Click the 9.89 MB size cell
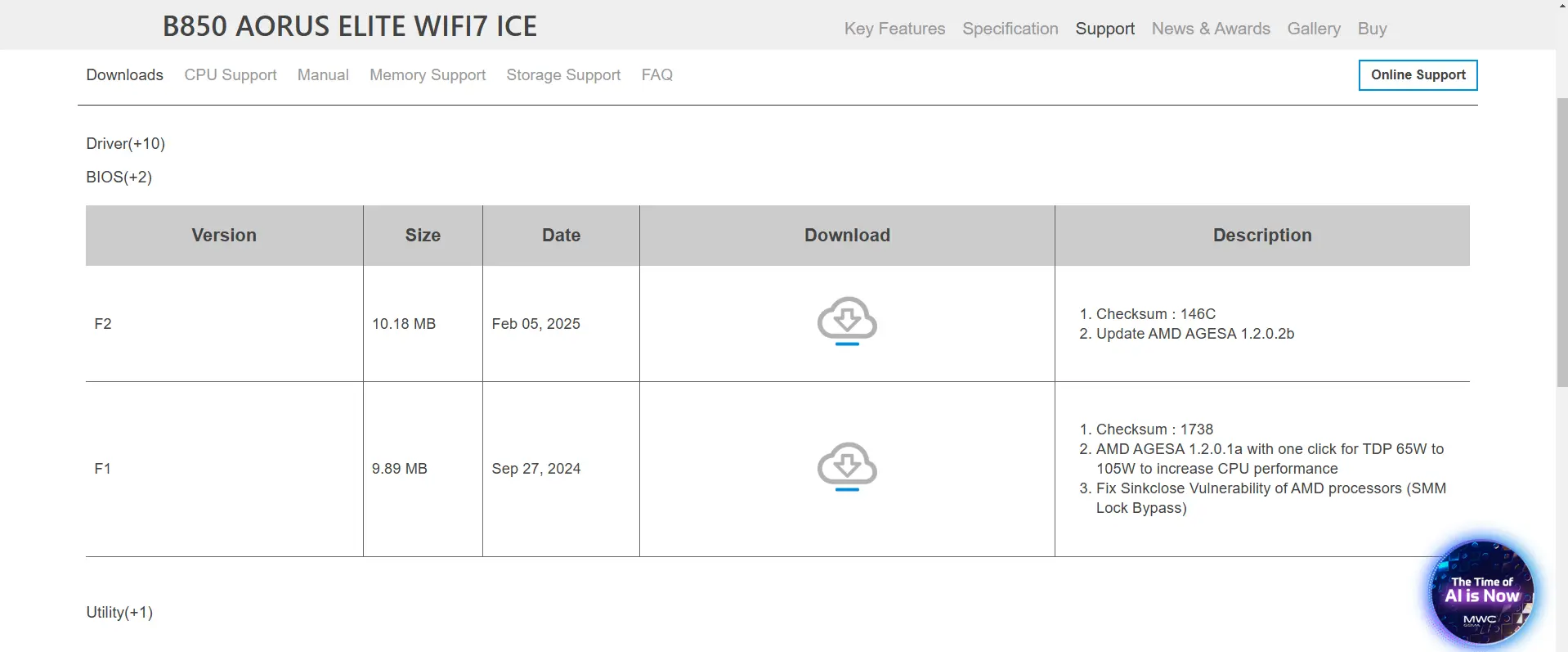 coord(423,469)
